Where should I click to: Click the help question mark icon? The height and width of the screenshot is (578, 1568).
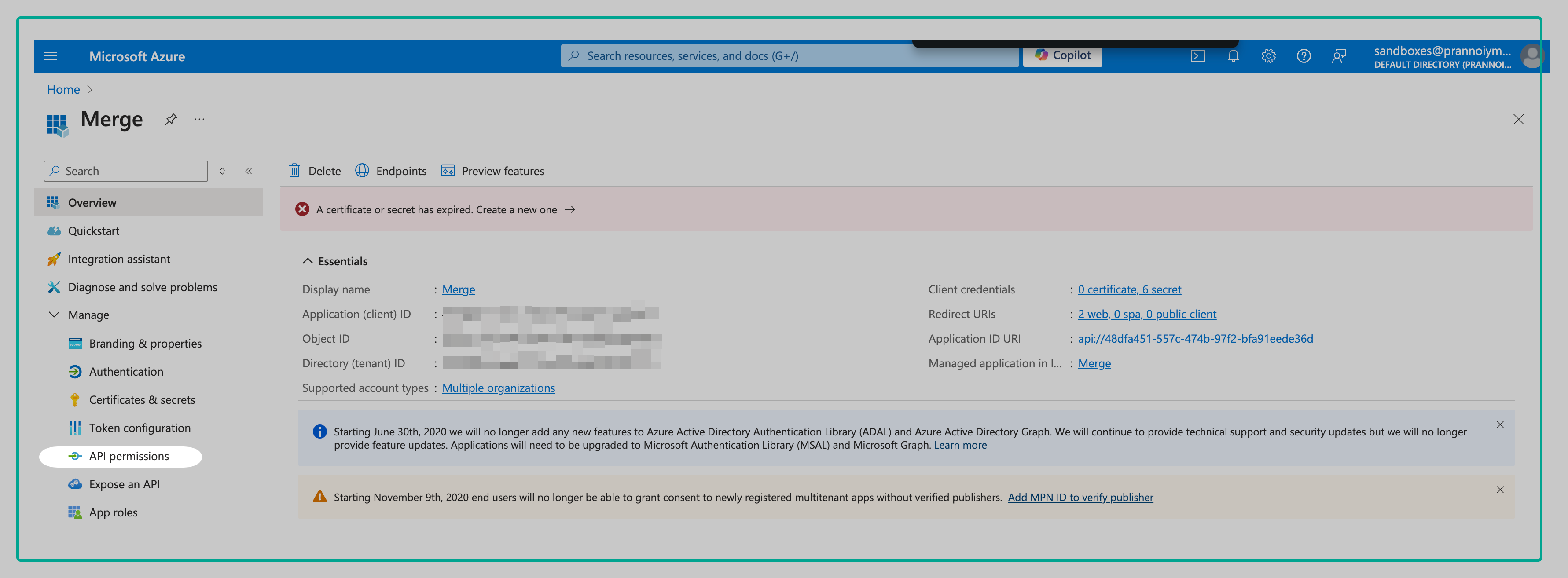pos(1303,56)
